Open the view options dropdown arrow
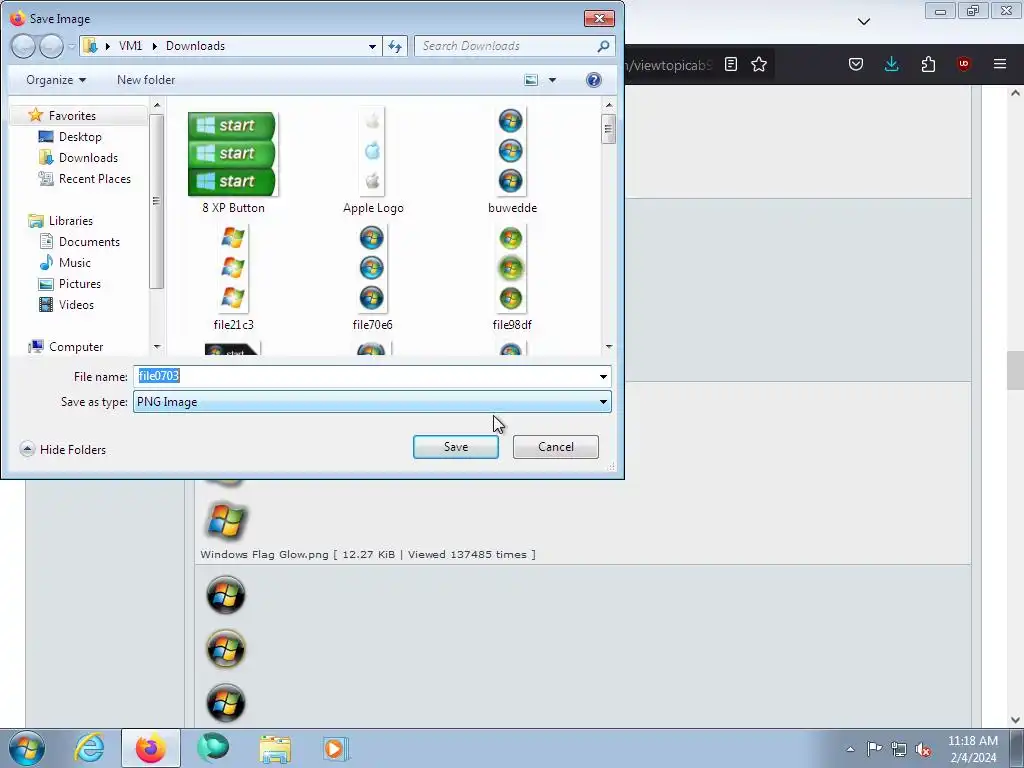The width and height of the screenshot is (1024, 768). click(x=552, y=80)
